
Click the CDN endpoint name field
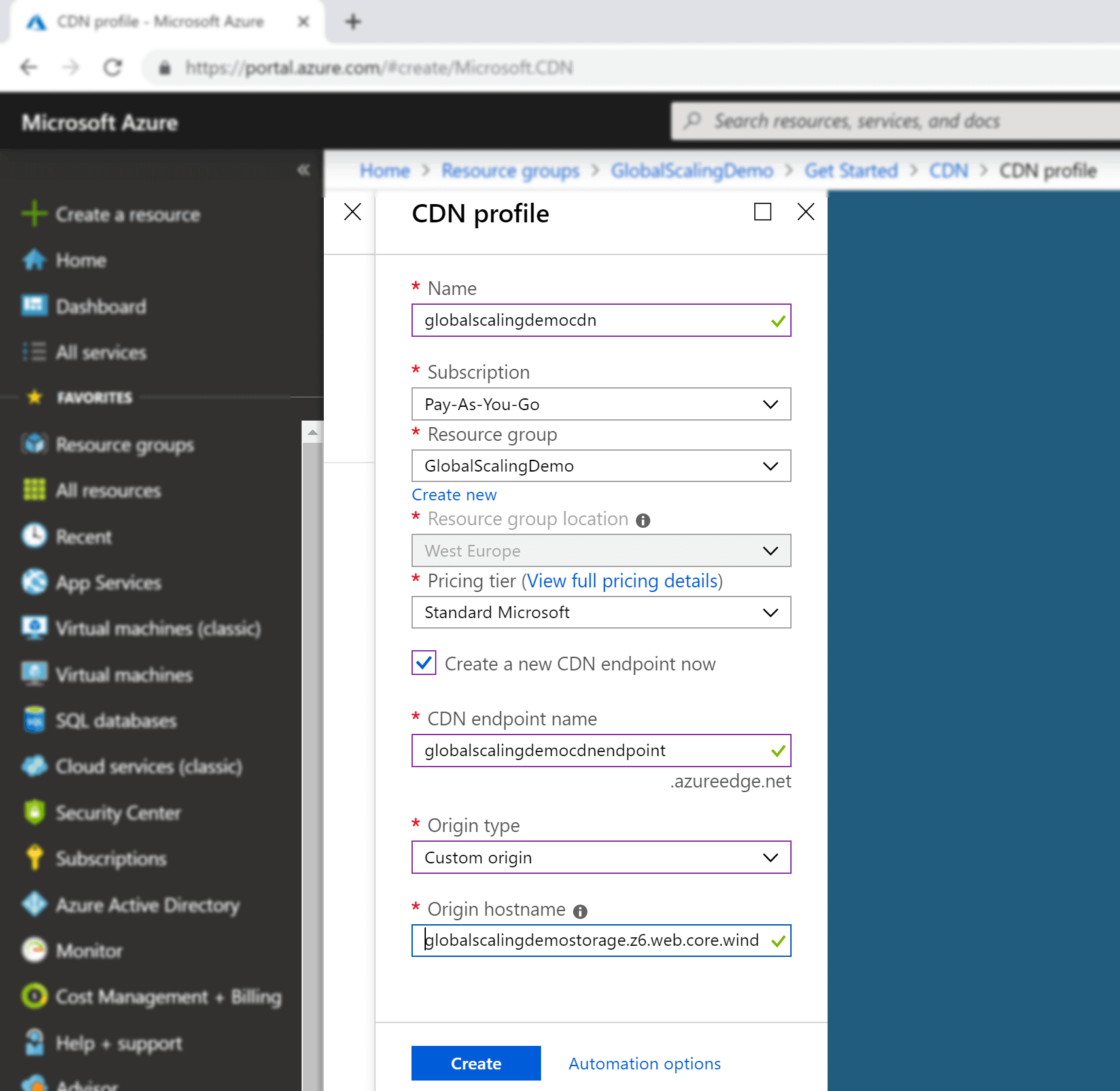click(x=601, y=751)
